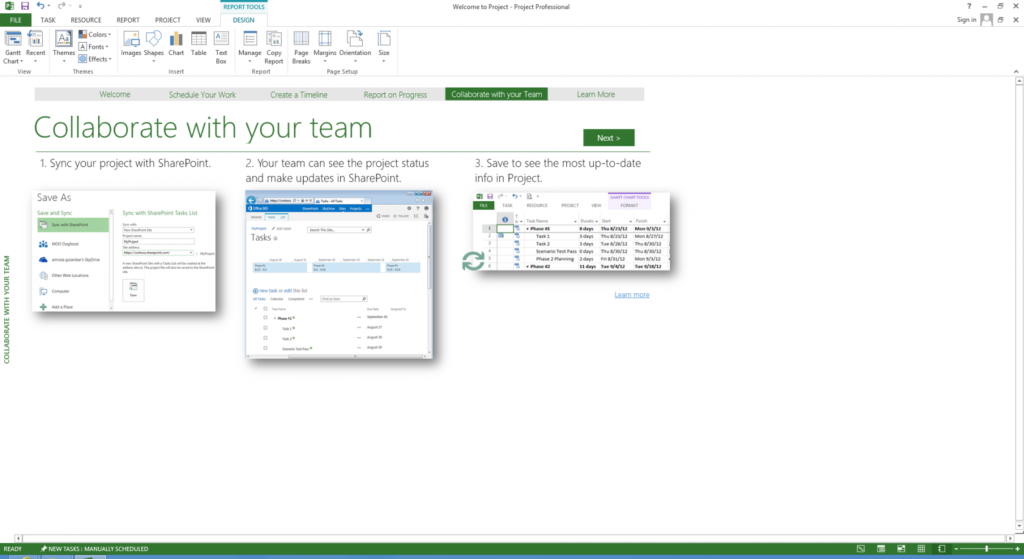Open Customize Quick Access Toolbar dropdown

click(80, 7)
